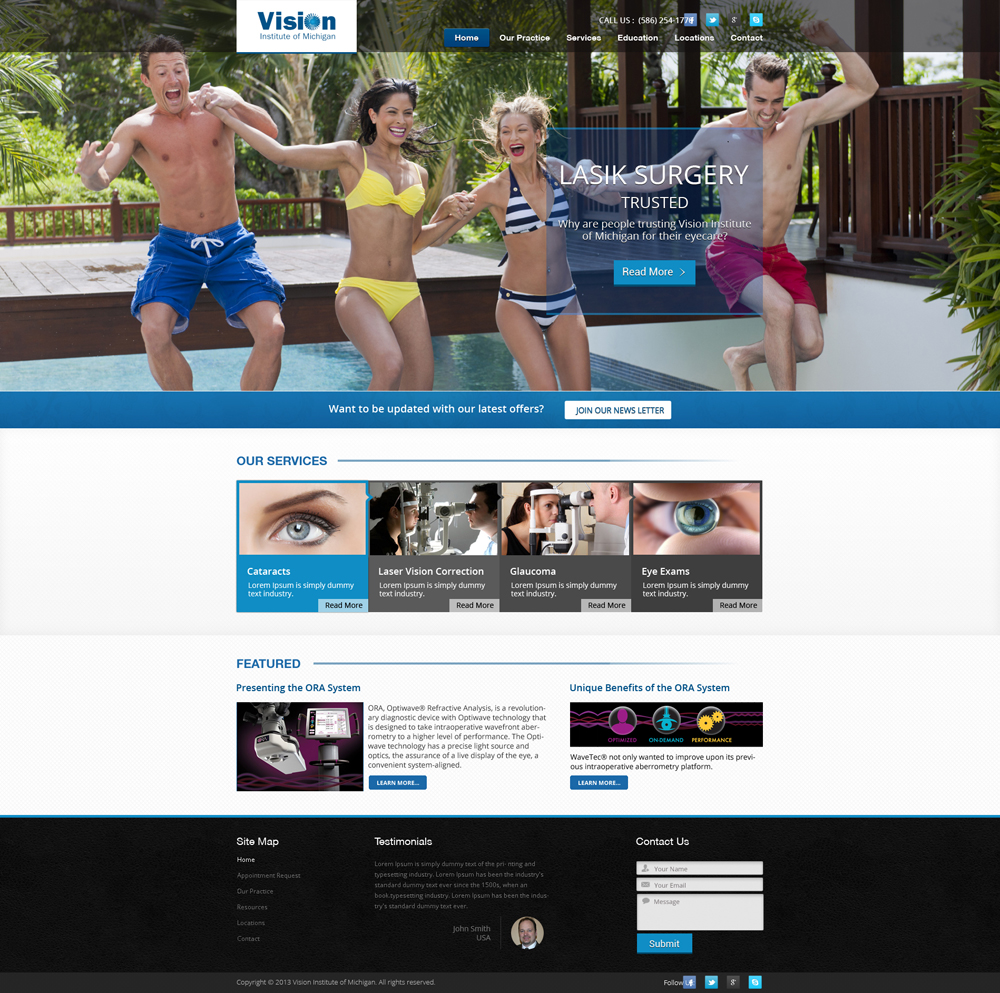Open the Laser Vision Correction image

[434, 519]
